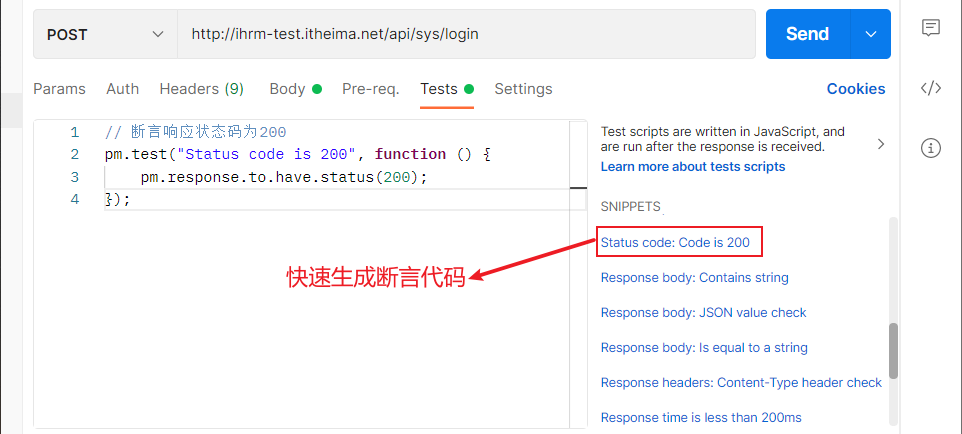Insert the Status code: Code is 200 snippet
Screen dimensions: 962x434
pyautogui.click(x=675, y=242)
